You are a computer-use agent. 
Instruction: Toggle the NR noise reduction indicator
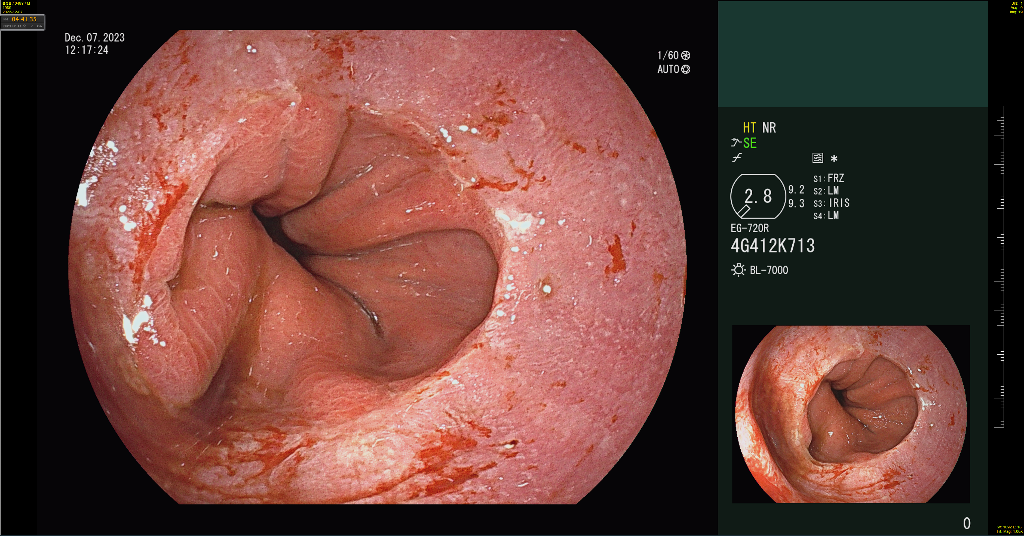pyautogui.click(x=769, y=128)
